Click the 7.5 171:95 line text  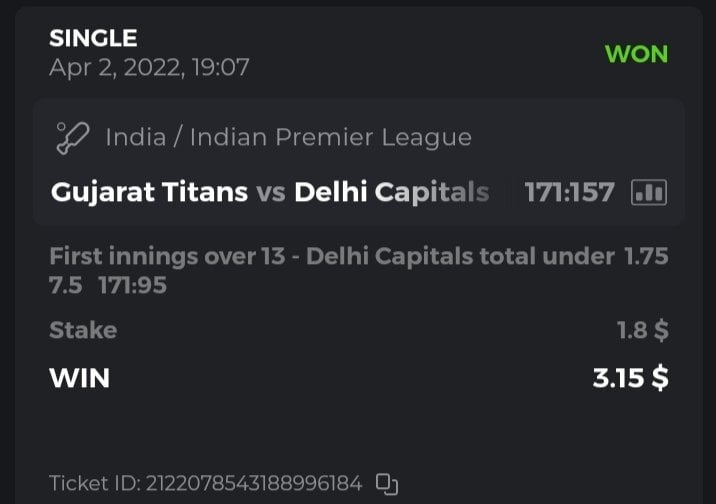[107, 285]
